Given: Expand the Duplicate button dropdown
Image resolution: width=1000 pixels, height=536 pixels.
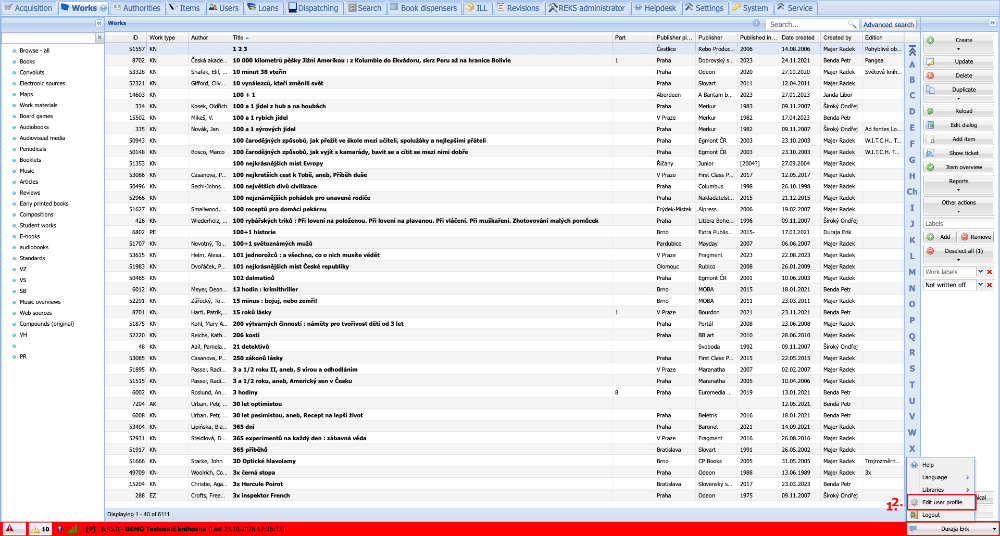Looking at the screenshot, I should [x=959, y=98].
